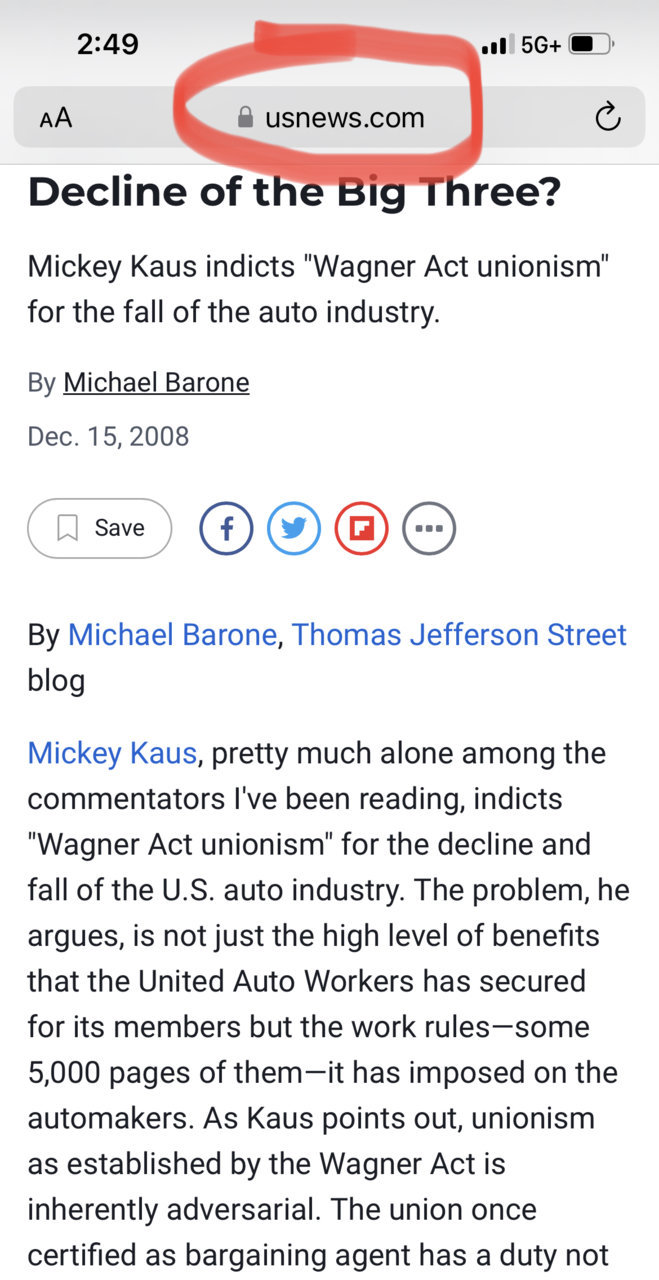Tap the padlock icon beside usnews.com
Image resolution: width=659 pixels, height=1280 pixels.
[245, 118]
